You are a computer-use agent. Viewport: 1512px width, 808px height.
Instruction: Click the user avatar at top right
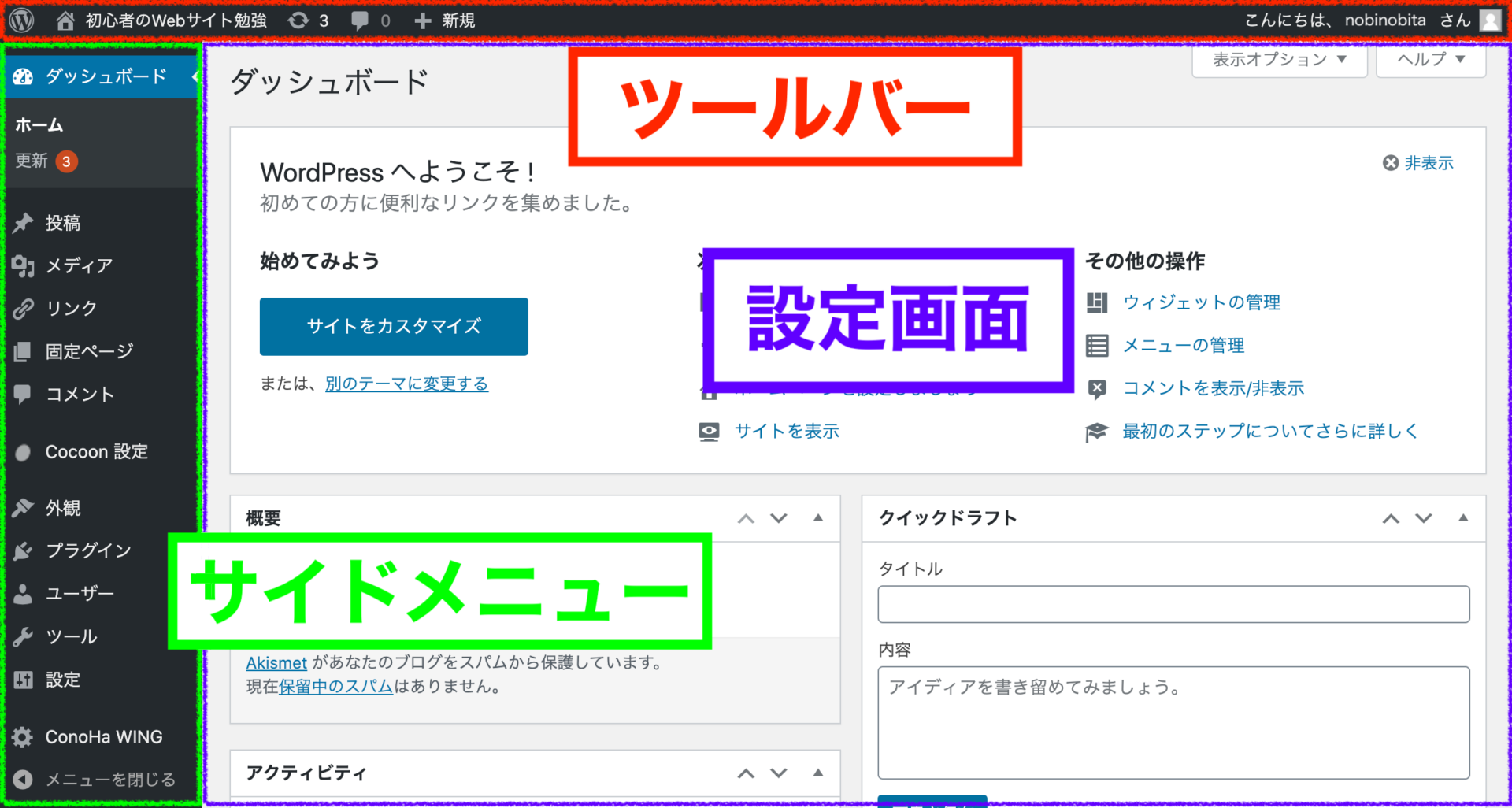[x=1490, y=20]
